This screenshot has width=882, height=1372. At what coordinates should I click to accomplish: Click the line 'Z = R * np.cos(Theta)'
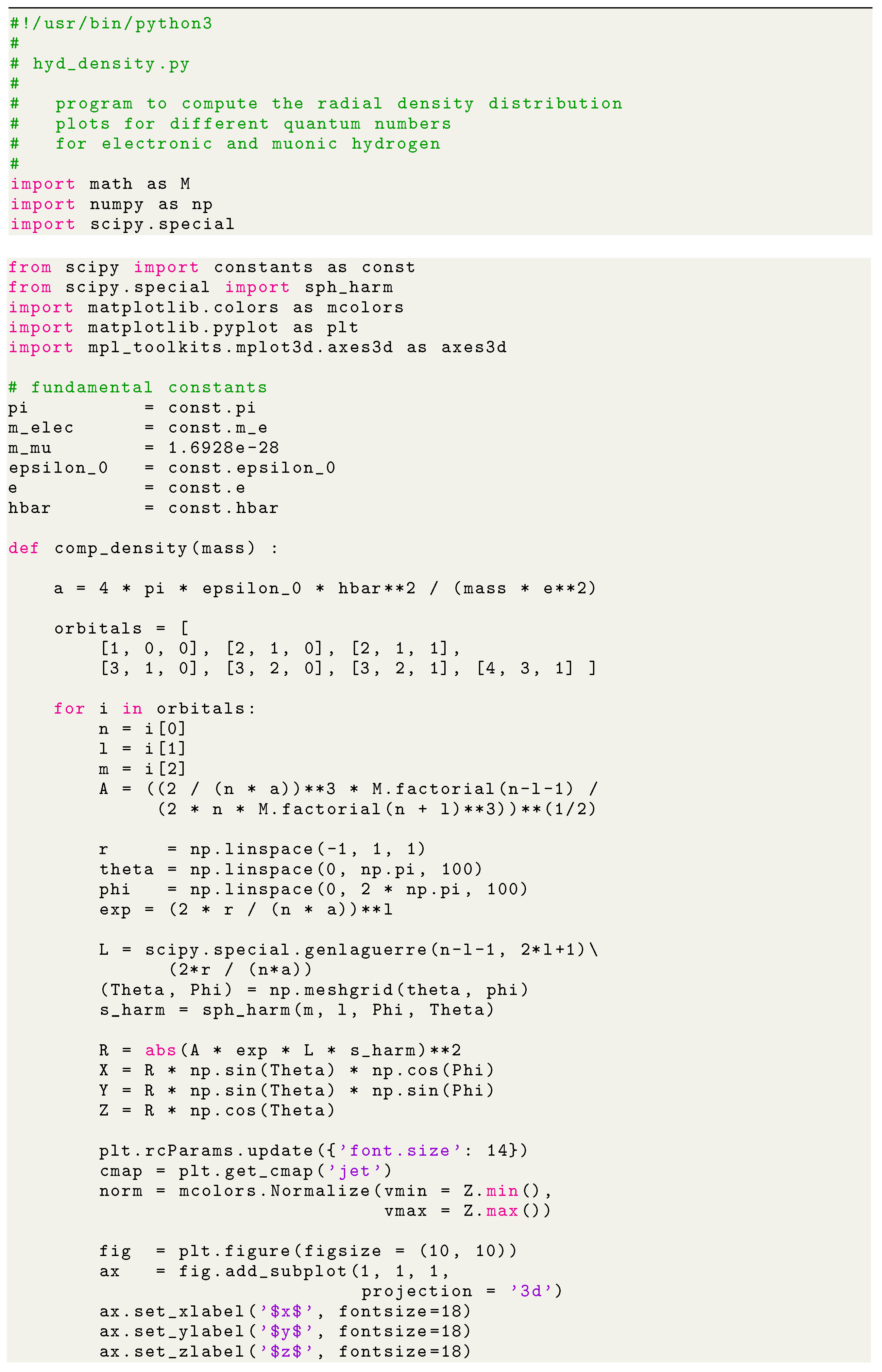[x=217, y=1110]
